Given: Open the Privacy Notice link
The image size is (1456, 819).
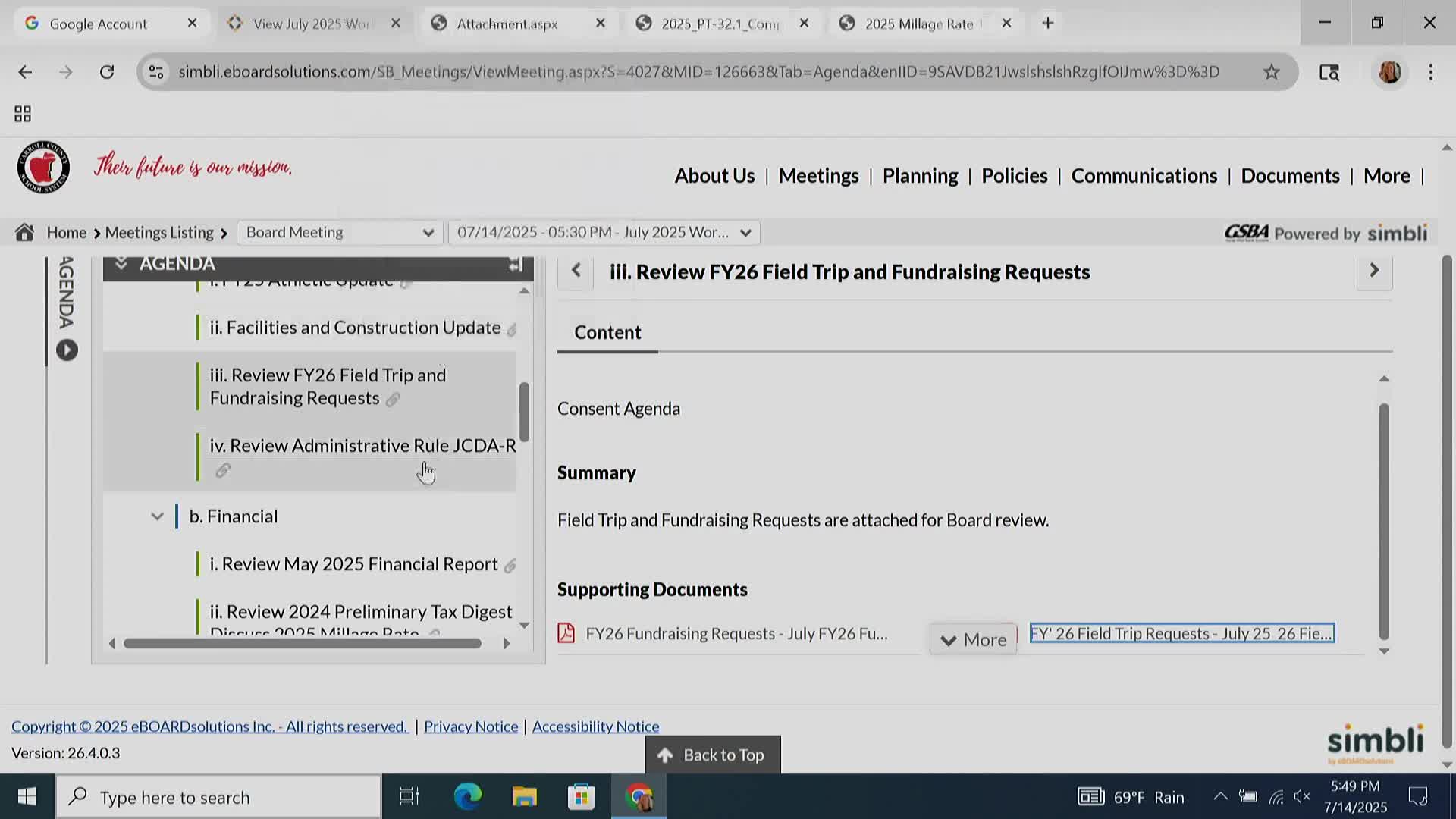Looking at the screenshot, I should 470,726.
